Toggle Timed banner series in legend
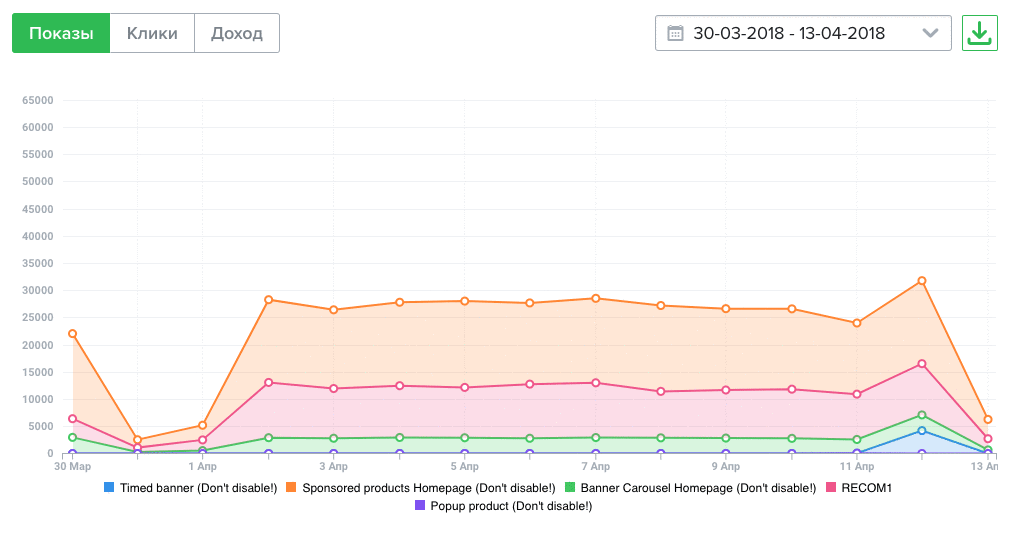1029x534 pixels. (x=198, y=488)
